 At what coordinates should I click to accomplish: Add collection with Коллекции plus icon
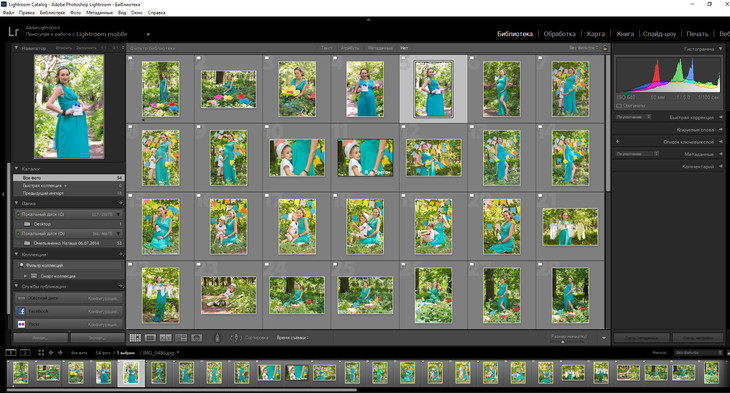(x=121, y=254)
